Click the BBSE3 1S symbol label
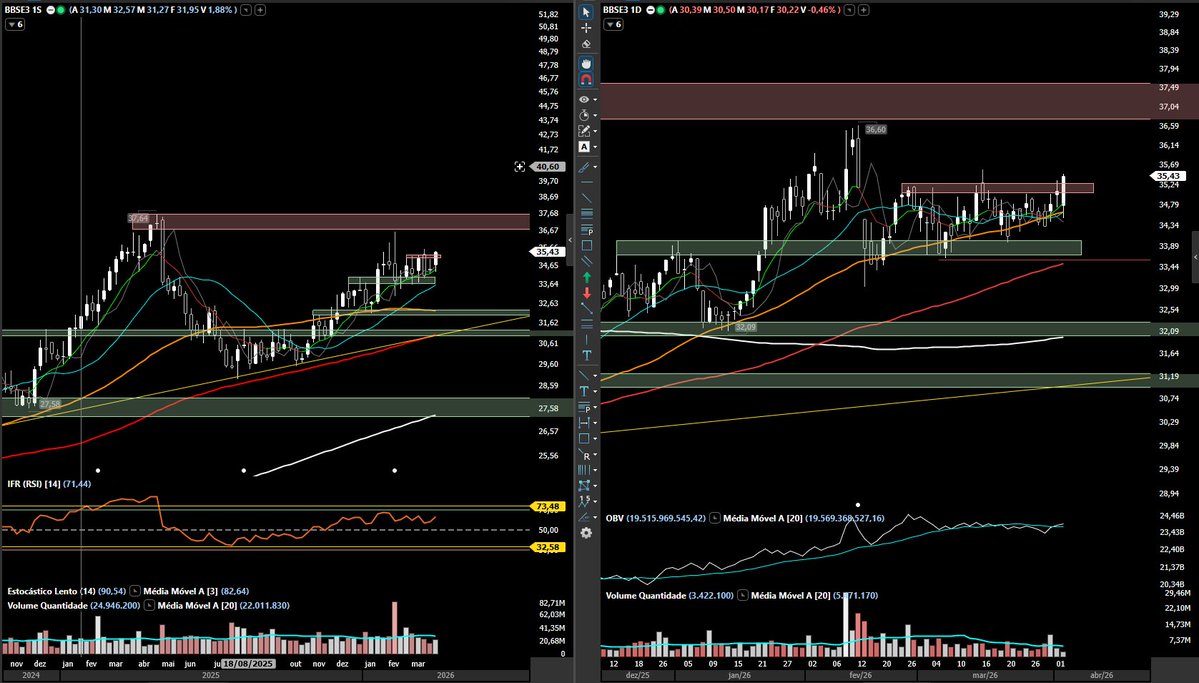Viewport: 1199px width, 683px height. (x=23, y=10)
